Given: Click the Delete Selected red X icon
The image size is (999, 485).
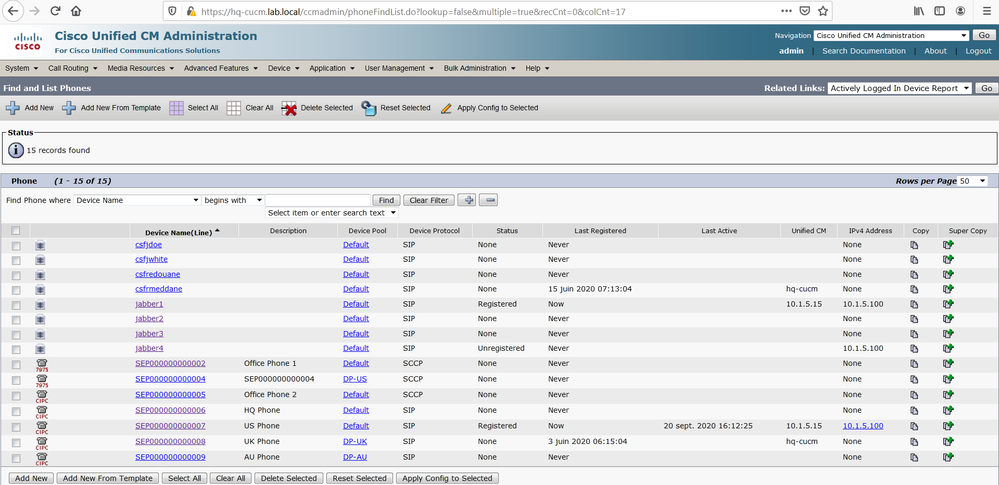Looking at the screenshot, I should (289, 108).
